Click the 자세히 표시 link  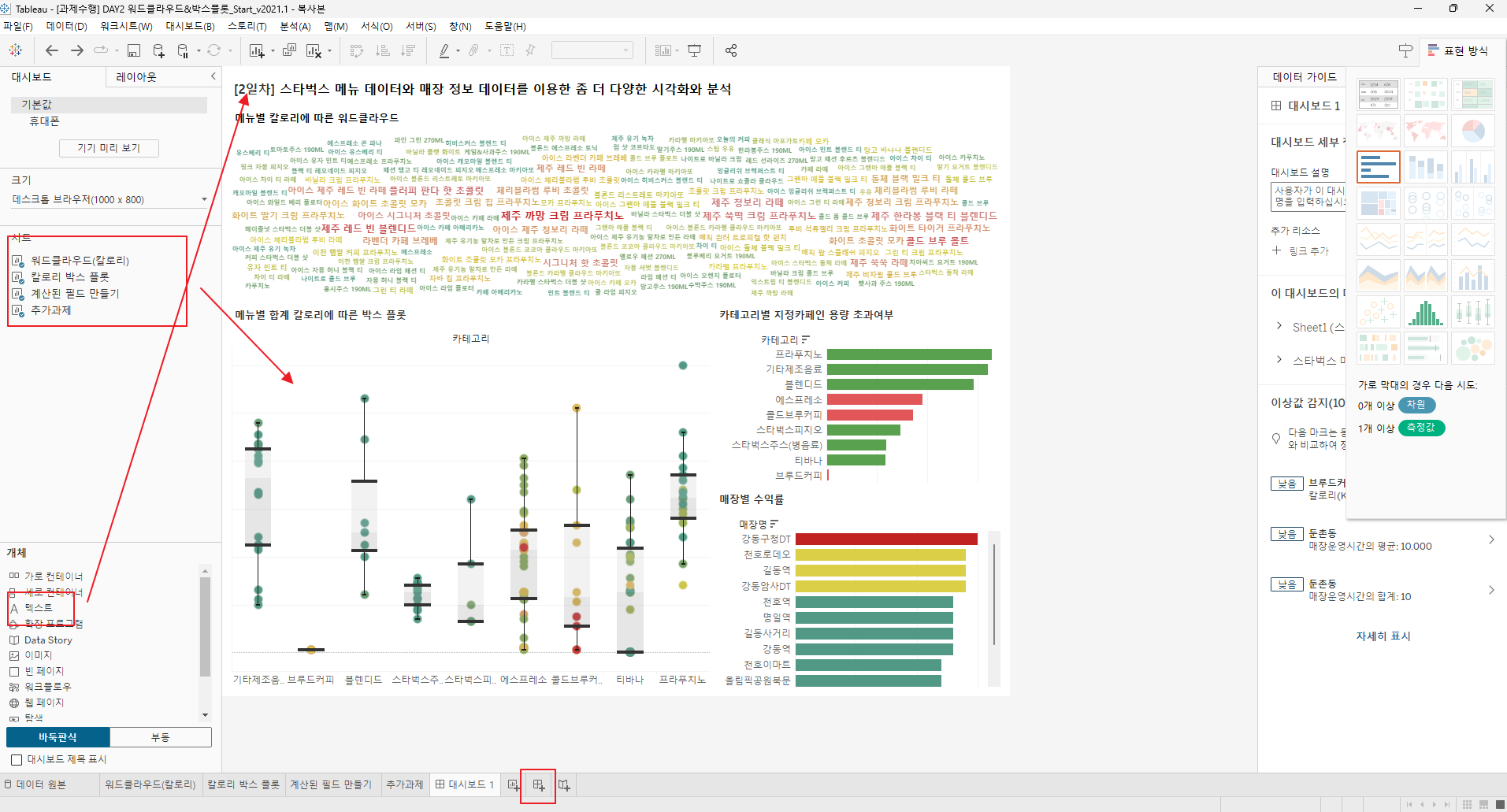point(1383,636)
